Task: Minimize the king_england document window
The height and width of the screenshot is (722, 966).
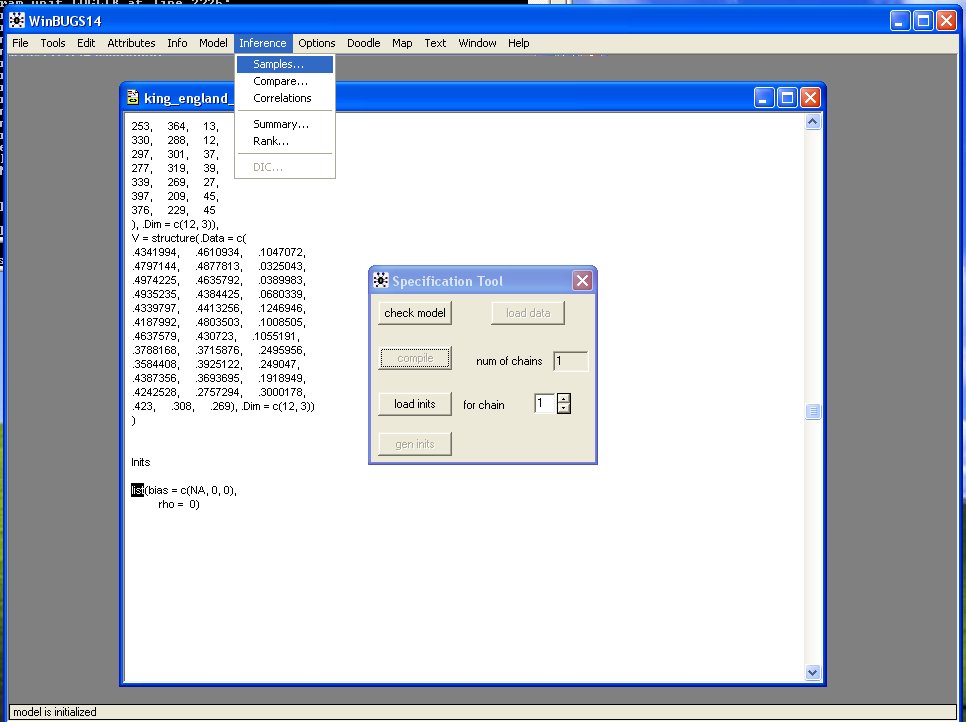Action: 764,97
